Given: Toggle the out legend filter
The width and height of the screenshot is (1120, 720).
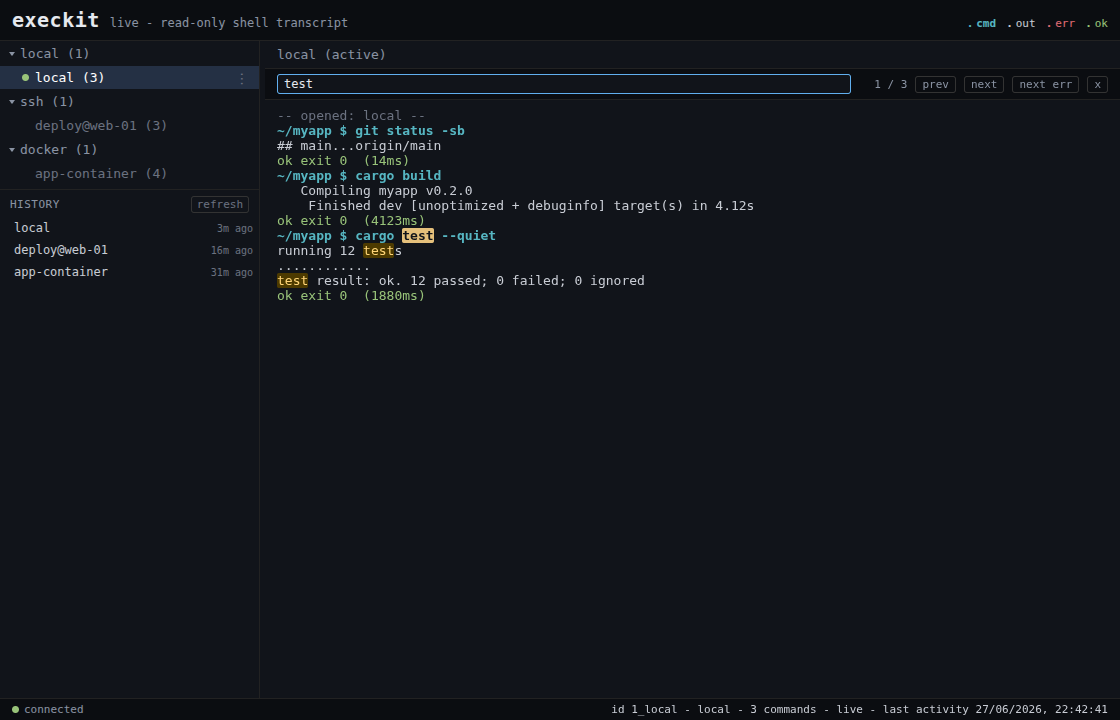Looking at the screenshot, I should 1021,24.
